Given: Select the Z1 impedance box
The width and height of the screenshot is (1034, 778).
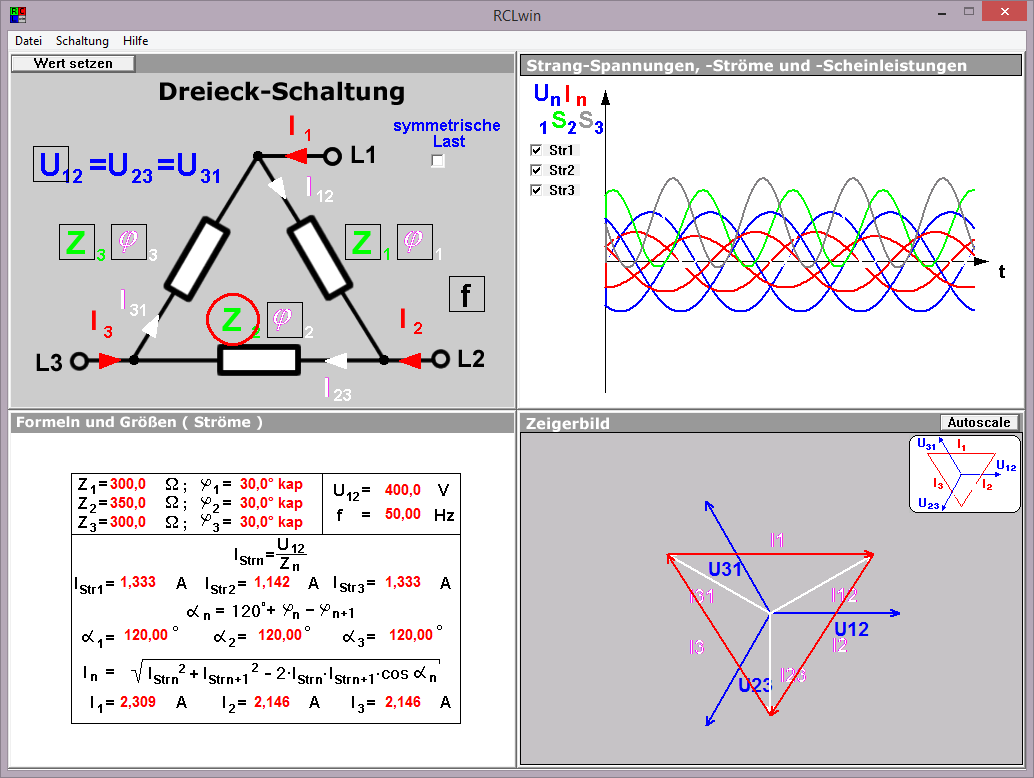Looking at the screenshot, I should coord(365,242).
